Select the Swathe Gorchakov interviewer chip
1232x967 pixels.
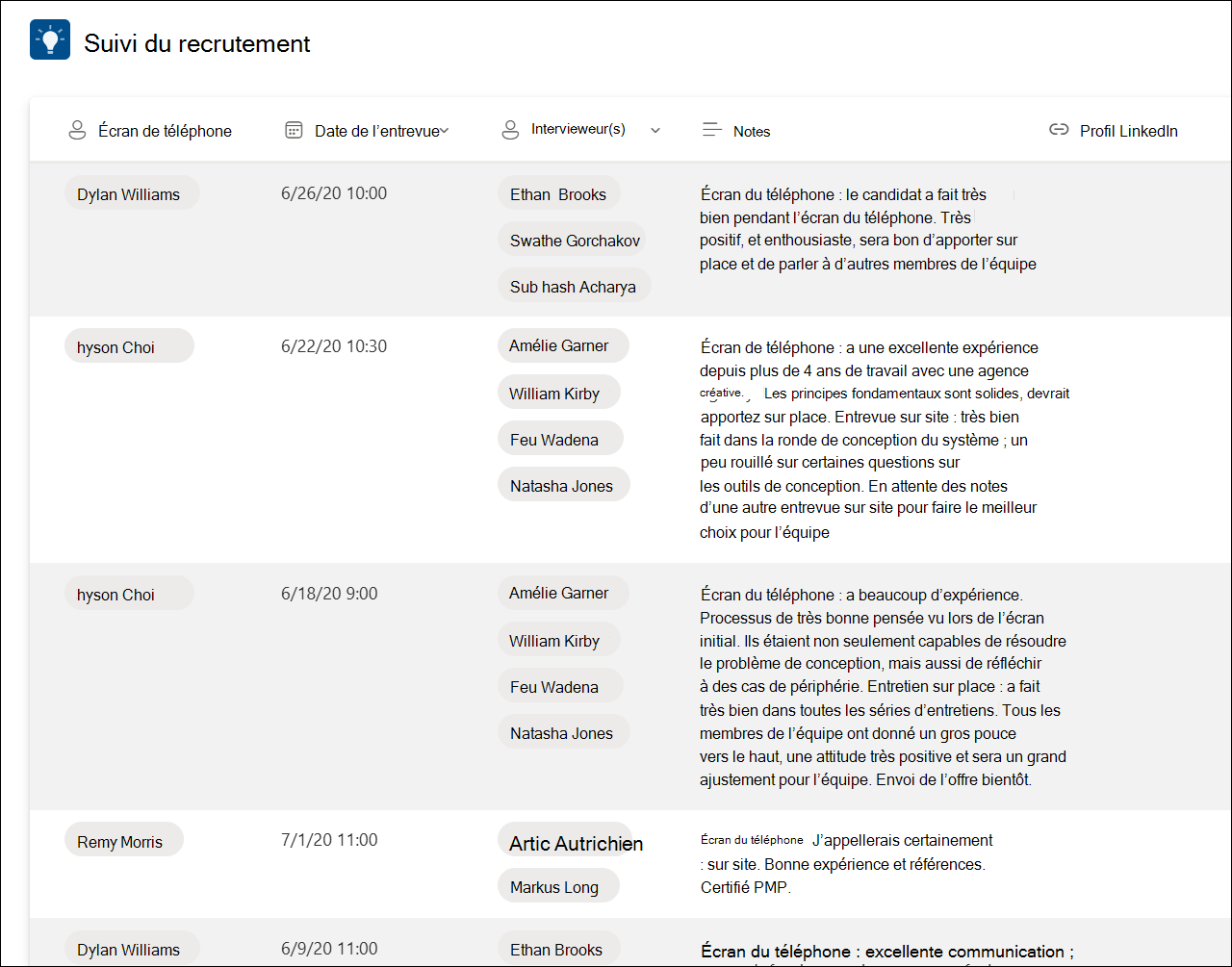[x=572, y=240]
